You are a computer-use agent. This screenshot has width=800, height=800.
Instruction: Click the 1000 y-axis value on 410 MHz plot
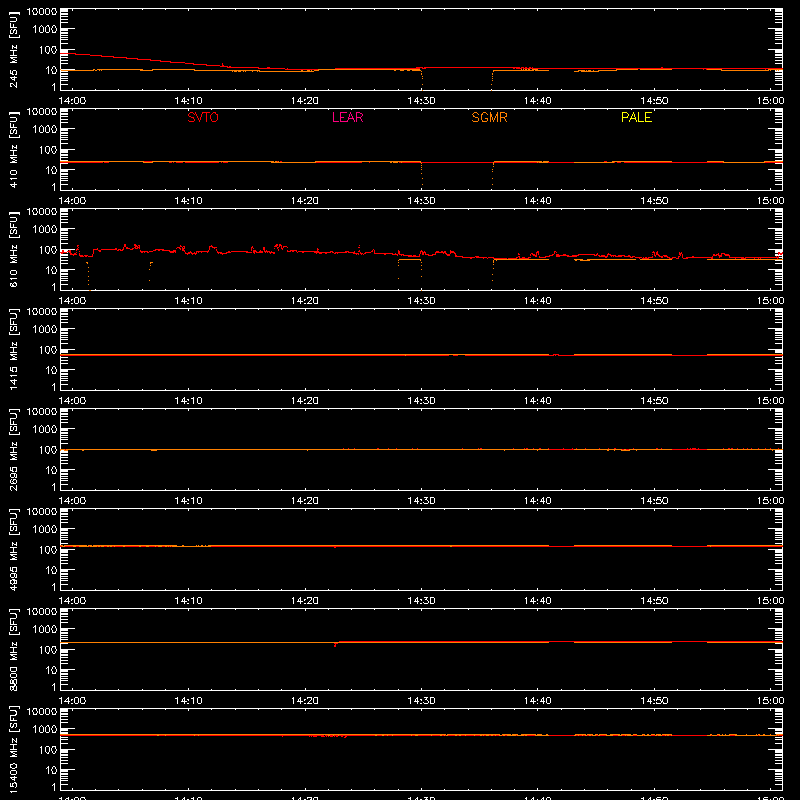click(45, 130)
